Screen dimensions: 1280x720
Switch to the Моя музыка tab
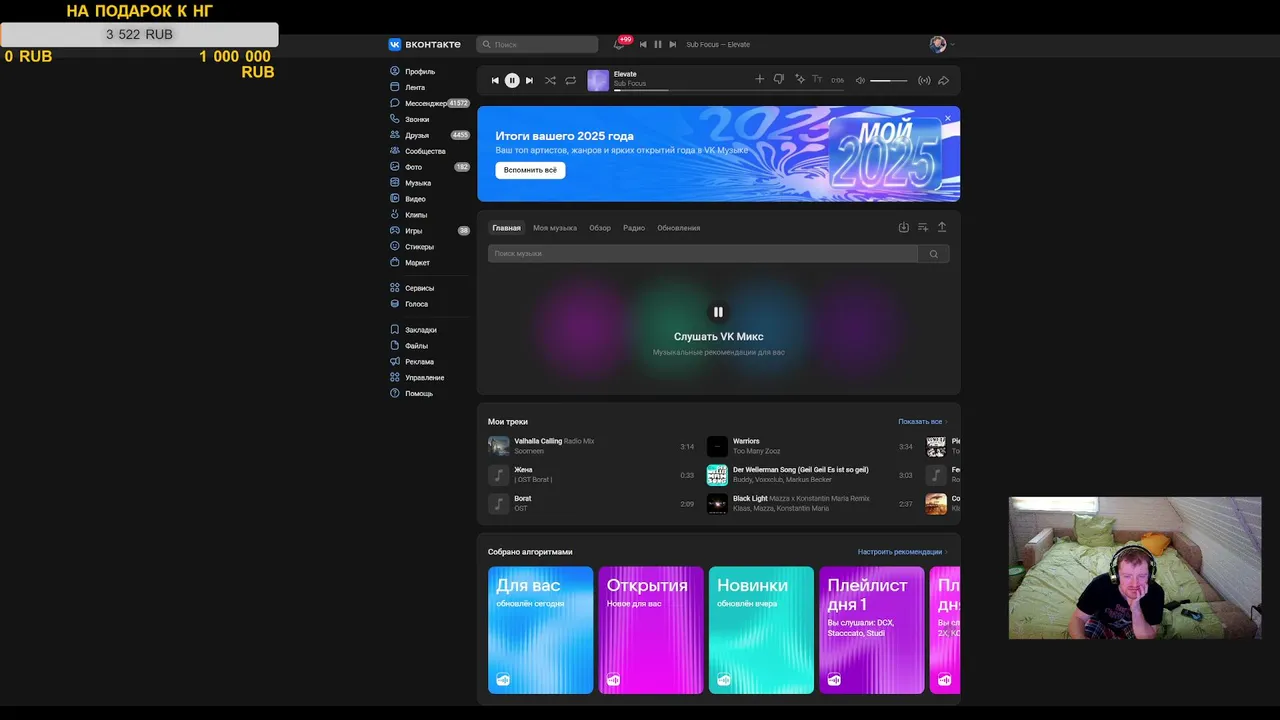[555, 228]
